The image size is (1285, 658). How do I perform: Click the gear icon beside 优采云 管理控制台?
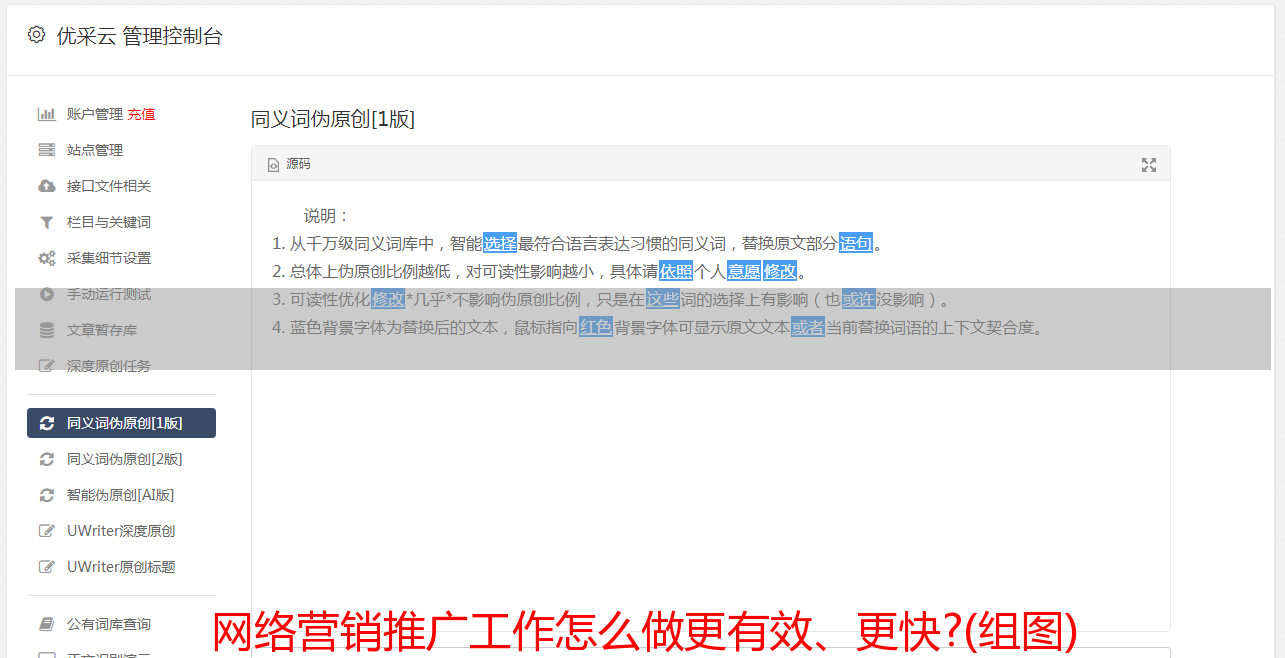37,35
